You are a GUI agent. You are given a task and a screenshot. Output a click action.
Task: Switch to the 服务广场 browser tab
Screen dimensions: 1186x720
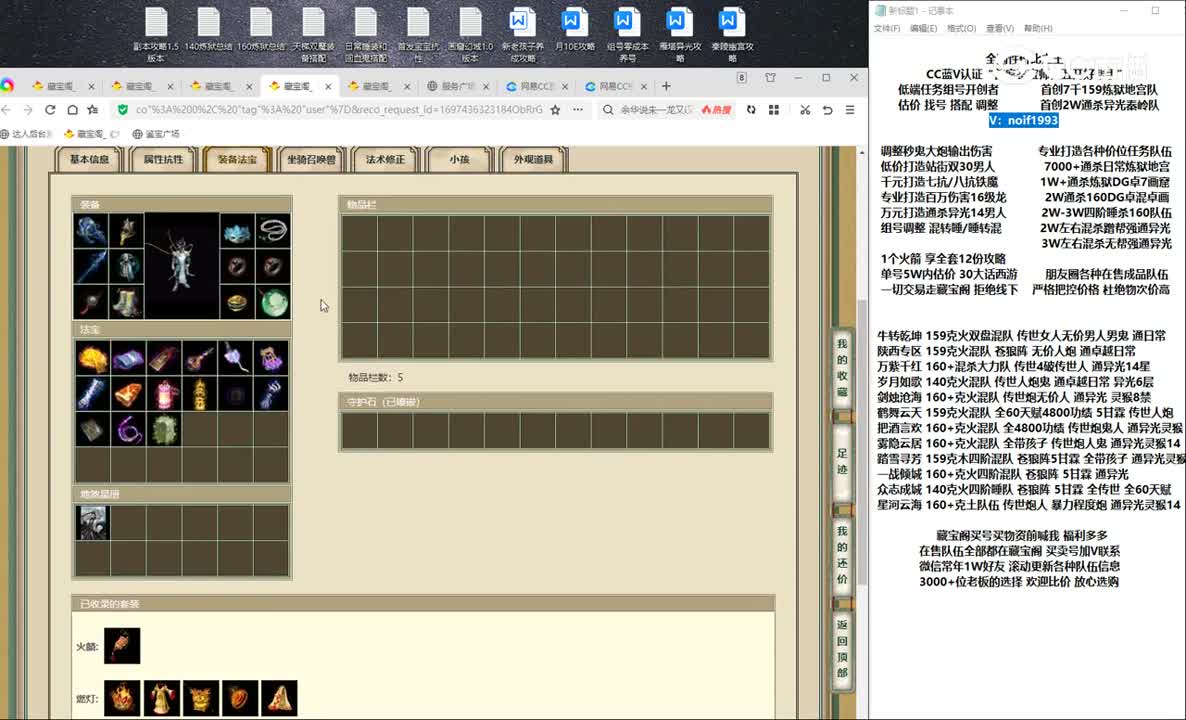458,86
